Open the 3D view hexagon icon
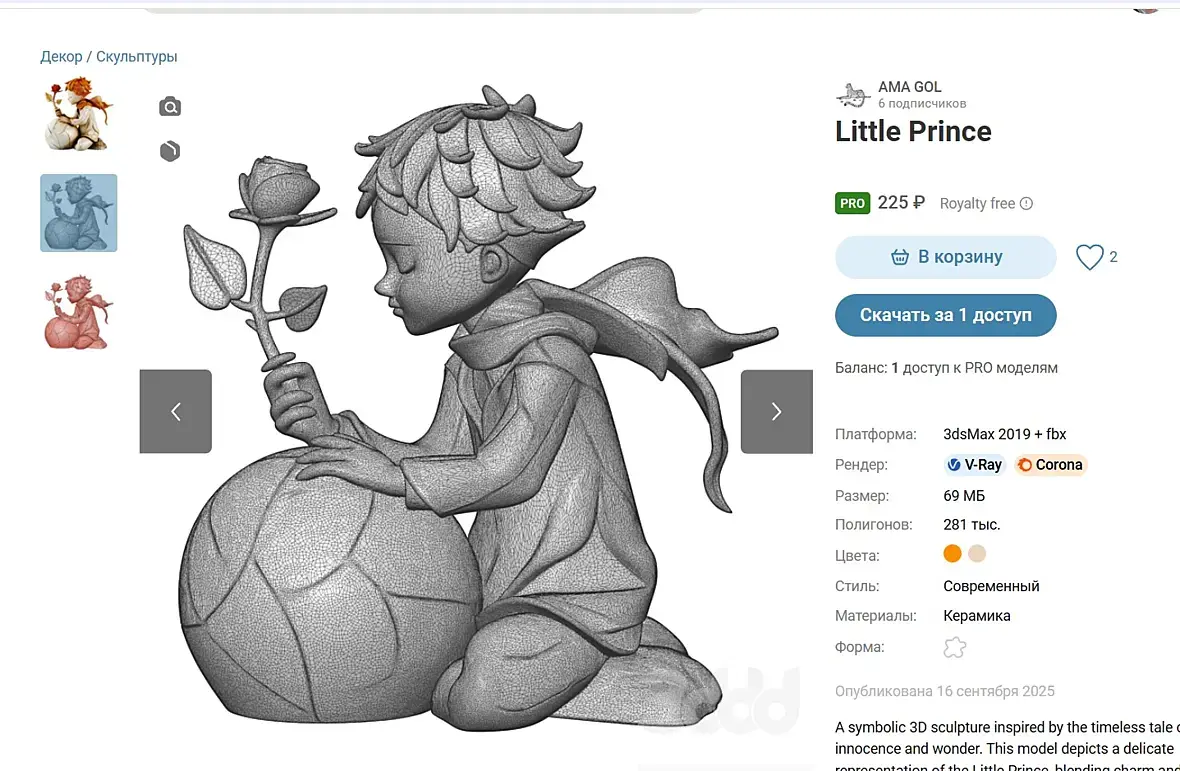Viewport: 1180px width, 771px height. (170, 151)
